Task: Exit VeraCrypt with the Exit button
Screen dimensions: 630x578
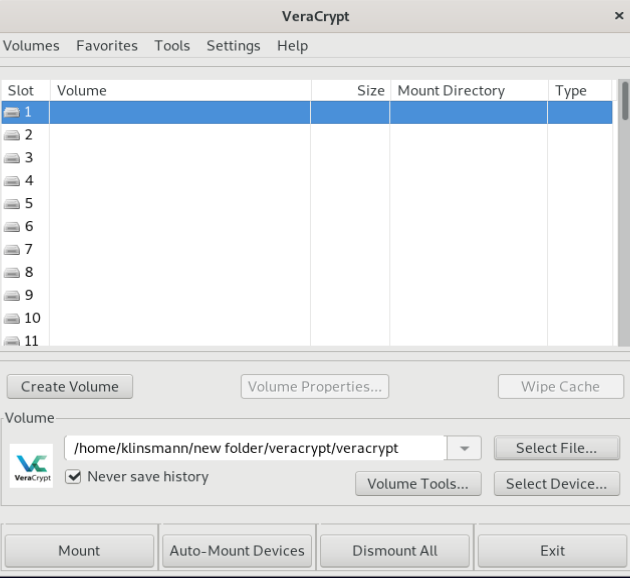Action: [x=552, y=551]
